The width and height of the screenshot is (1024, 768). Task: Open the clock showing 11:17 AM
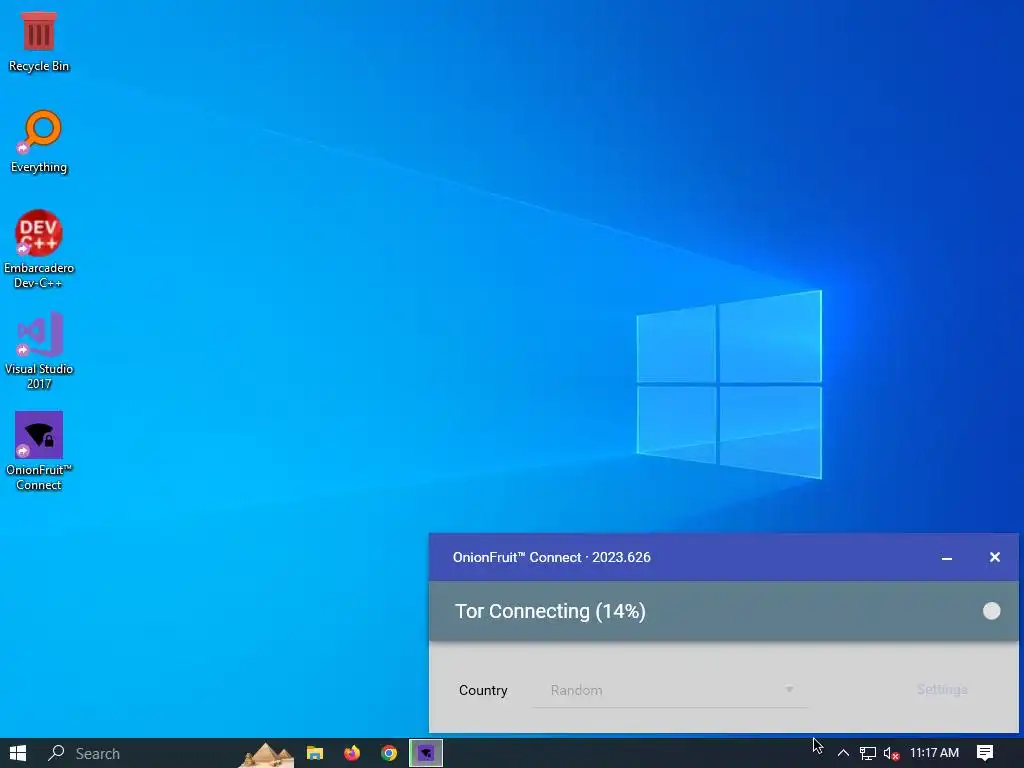[x=935, y=753]
